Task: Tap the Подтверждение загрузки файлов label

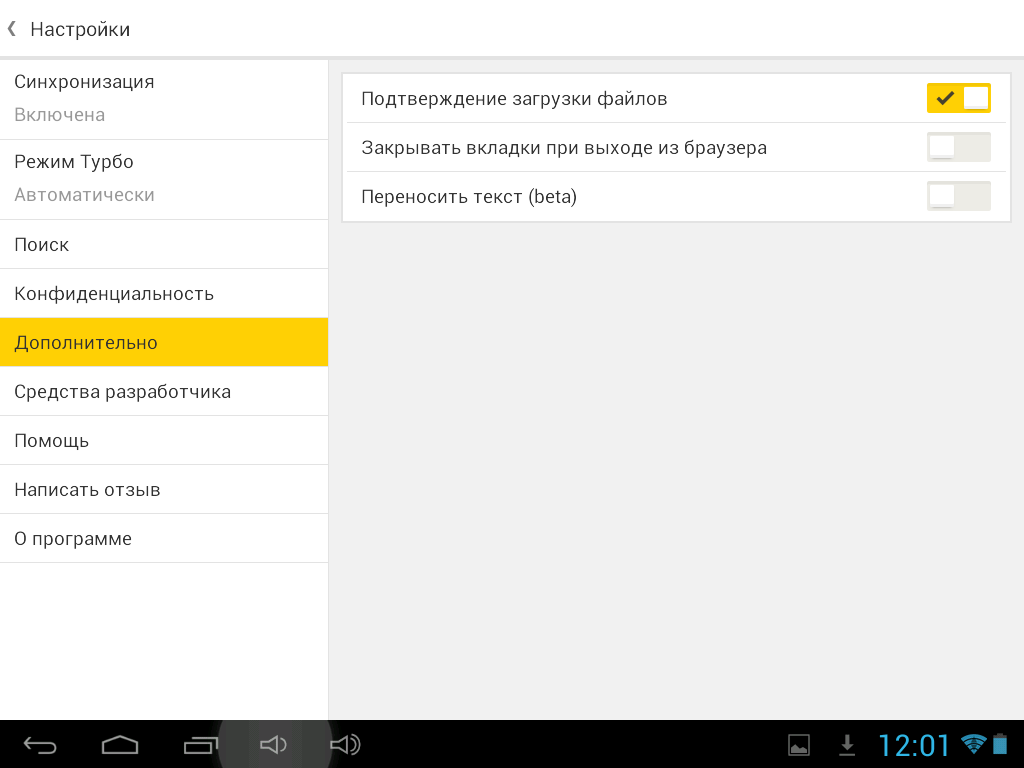Action: point(514,99)
